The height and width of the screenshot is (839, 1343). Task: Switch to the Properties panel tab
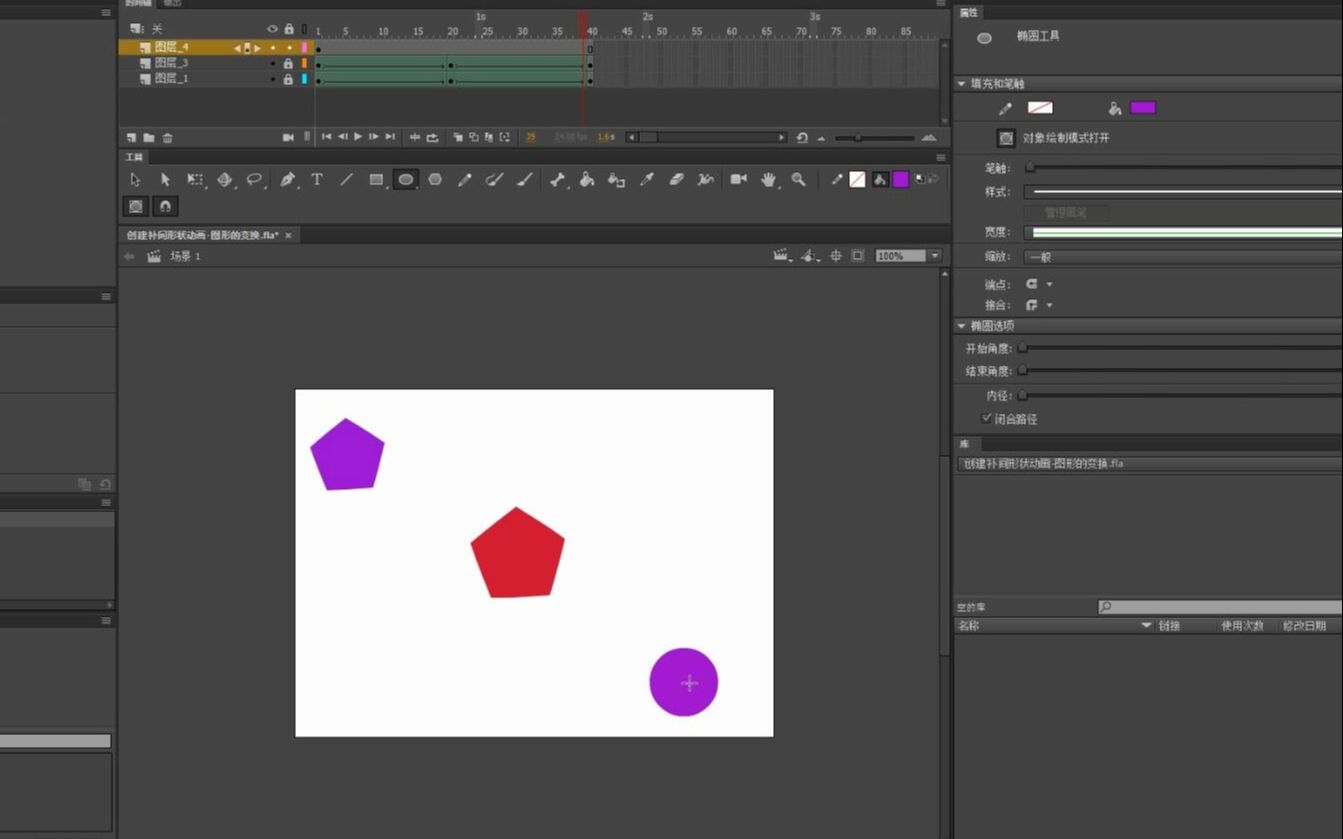(x=969, y=13)
